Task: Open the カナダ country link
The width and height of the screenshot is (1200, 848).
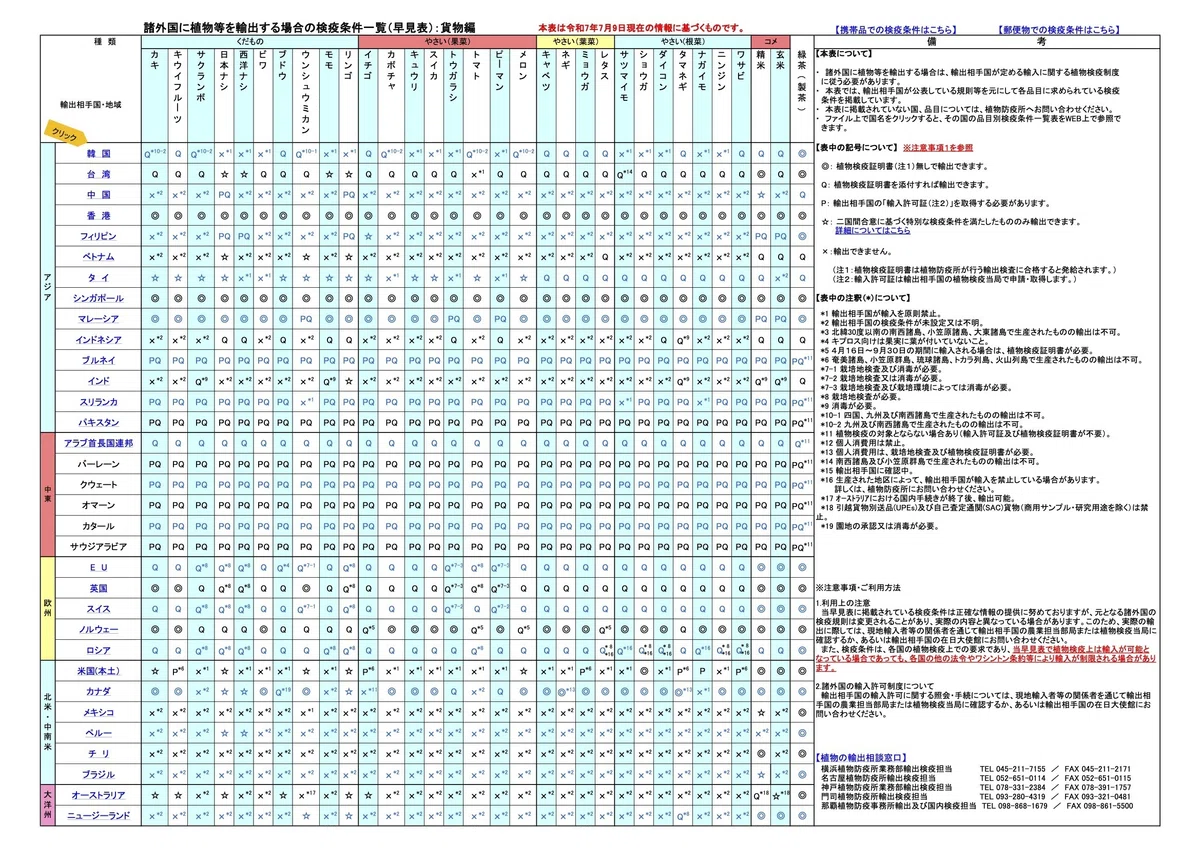Action: [x=98, y=691]
